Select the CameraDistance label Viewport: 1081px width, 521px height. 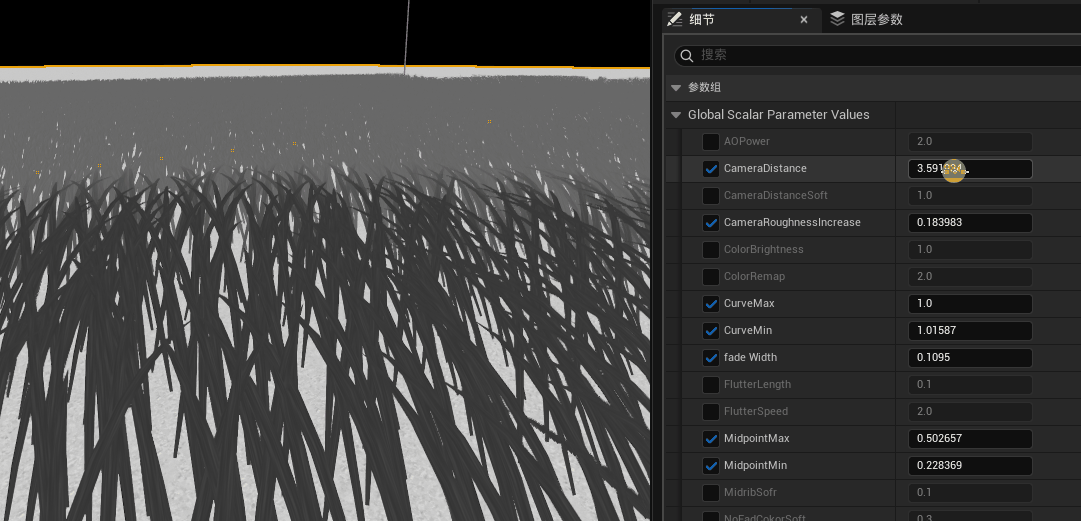[765, 169]
